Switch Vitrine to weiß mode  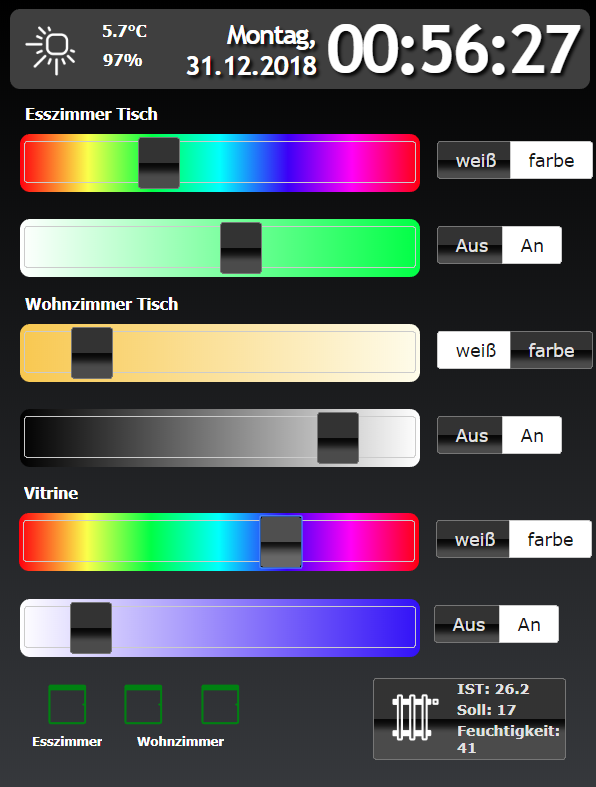[472, 539]
